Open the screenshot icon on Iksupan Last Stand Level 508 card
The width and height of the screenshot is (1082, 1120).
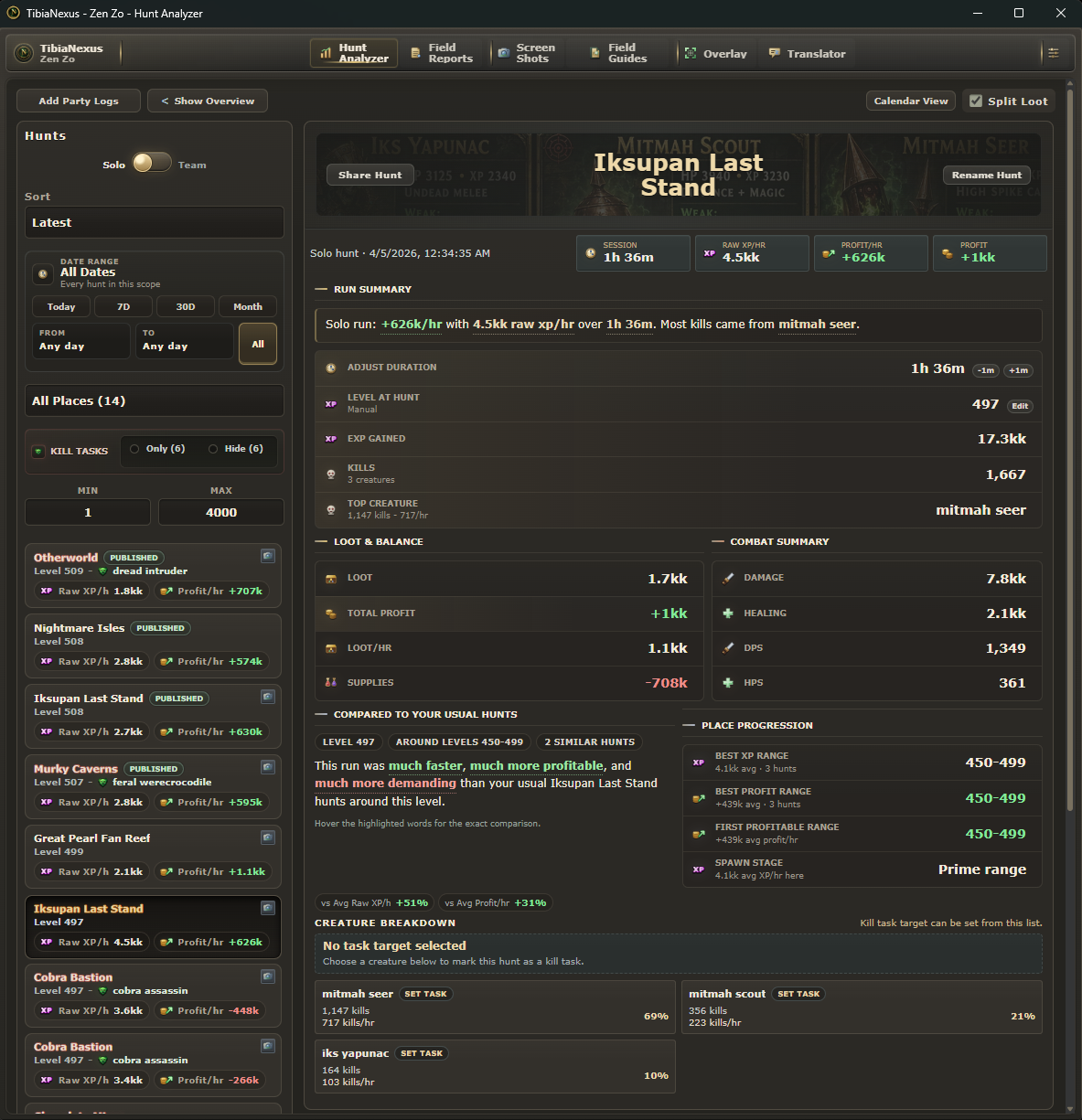[268, 697]
